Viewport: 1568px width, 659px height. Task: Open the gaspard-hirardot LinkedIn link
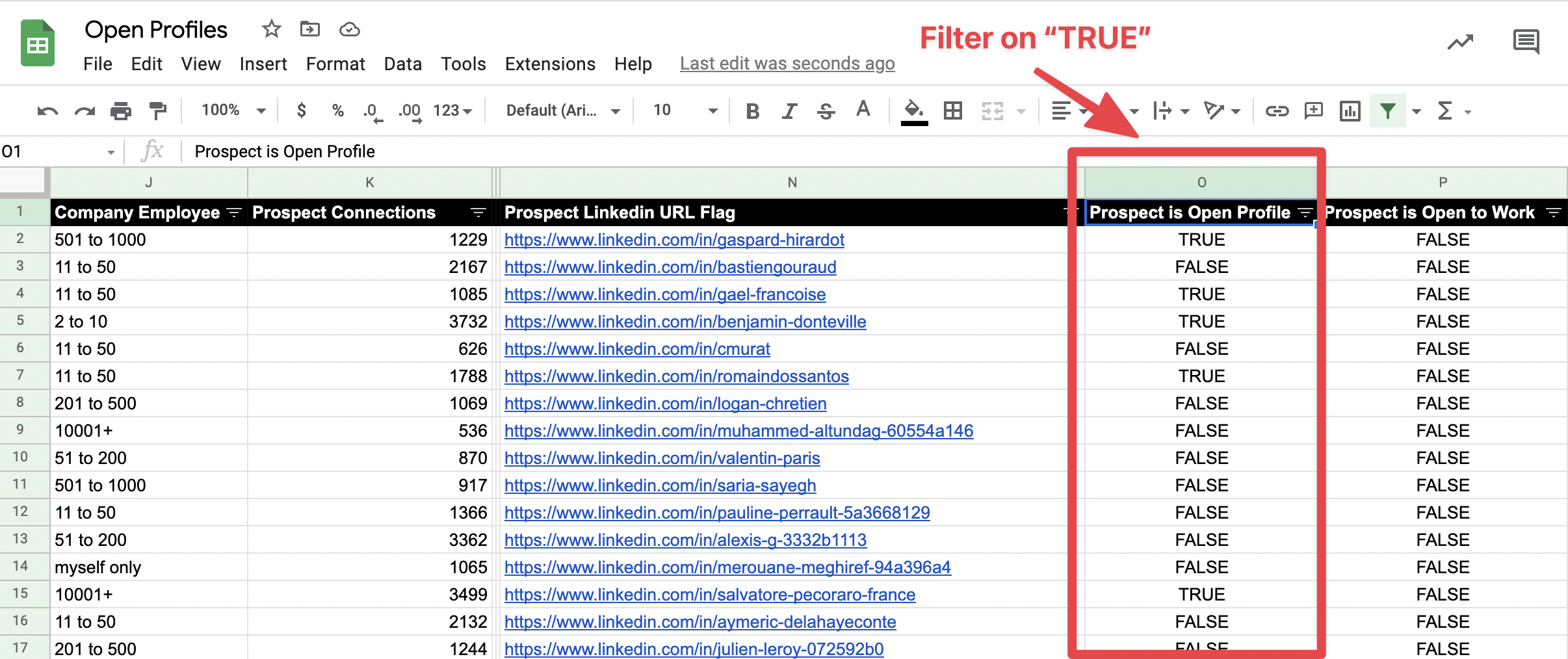tap(674, 240)
